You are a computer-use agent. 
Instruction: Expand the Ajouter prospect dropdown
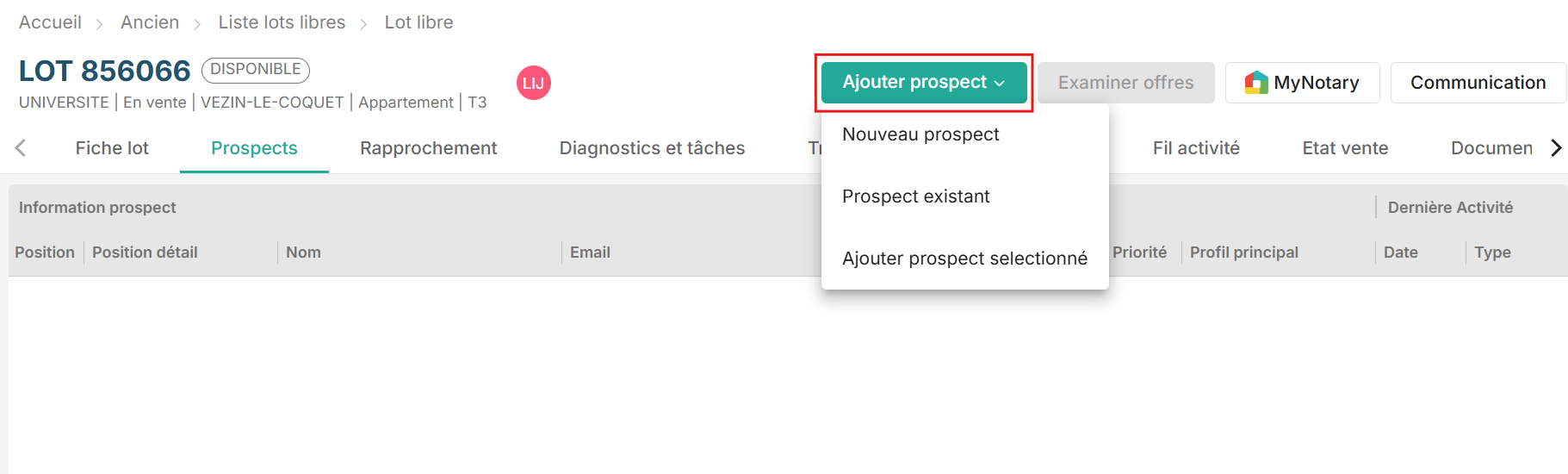[x=923, y=83]
